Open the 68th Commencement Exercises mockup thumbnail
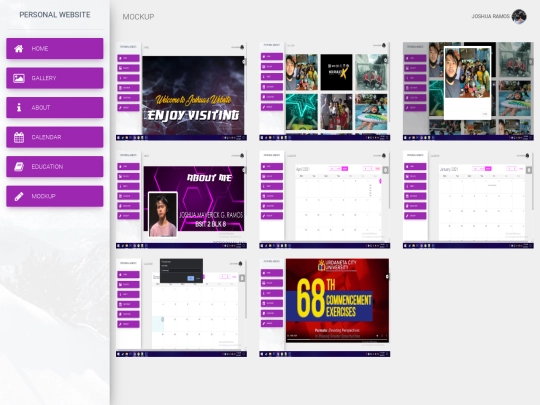The image size is (540, 405). coord(325,308)
